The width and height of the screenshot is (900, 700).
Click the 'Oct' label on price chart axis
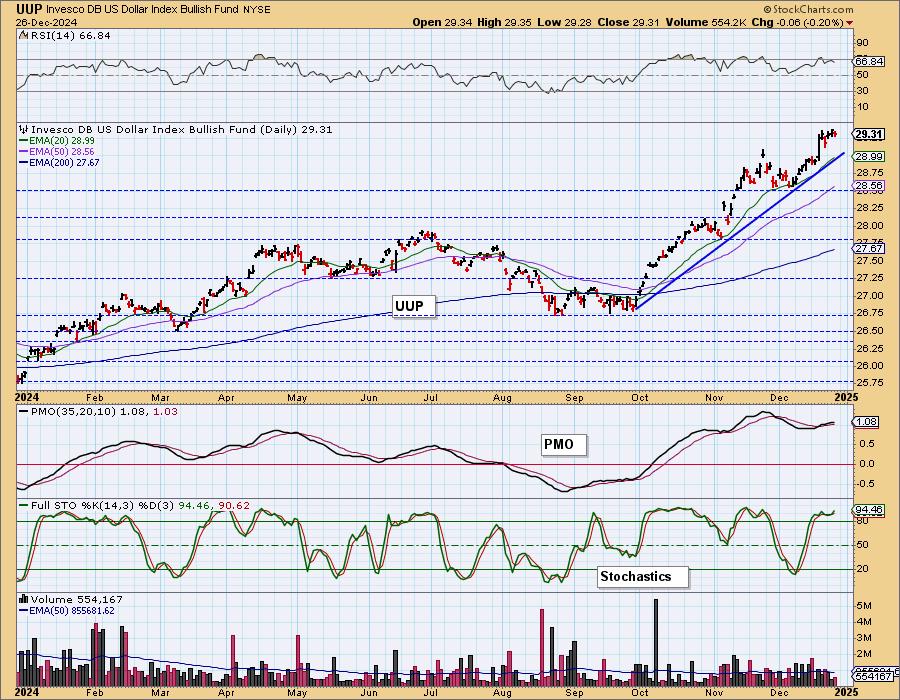639,397
